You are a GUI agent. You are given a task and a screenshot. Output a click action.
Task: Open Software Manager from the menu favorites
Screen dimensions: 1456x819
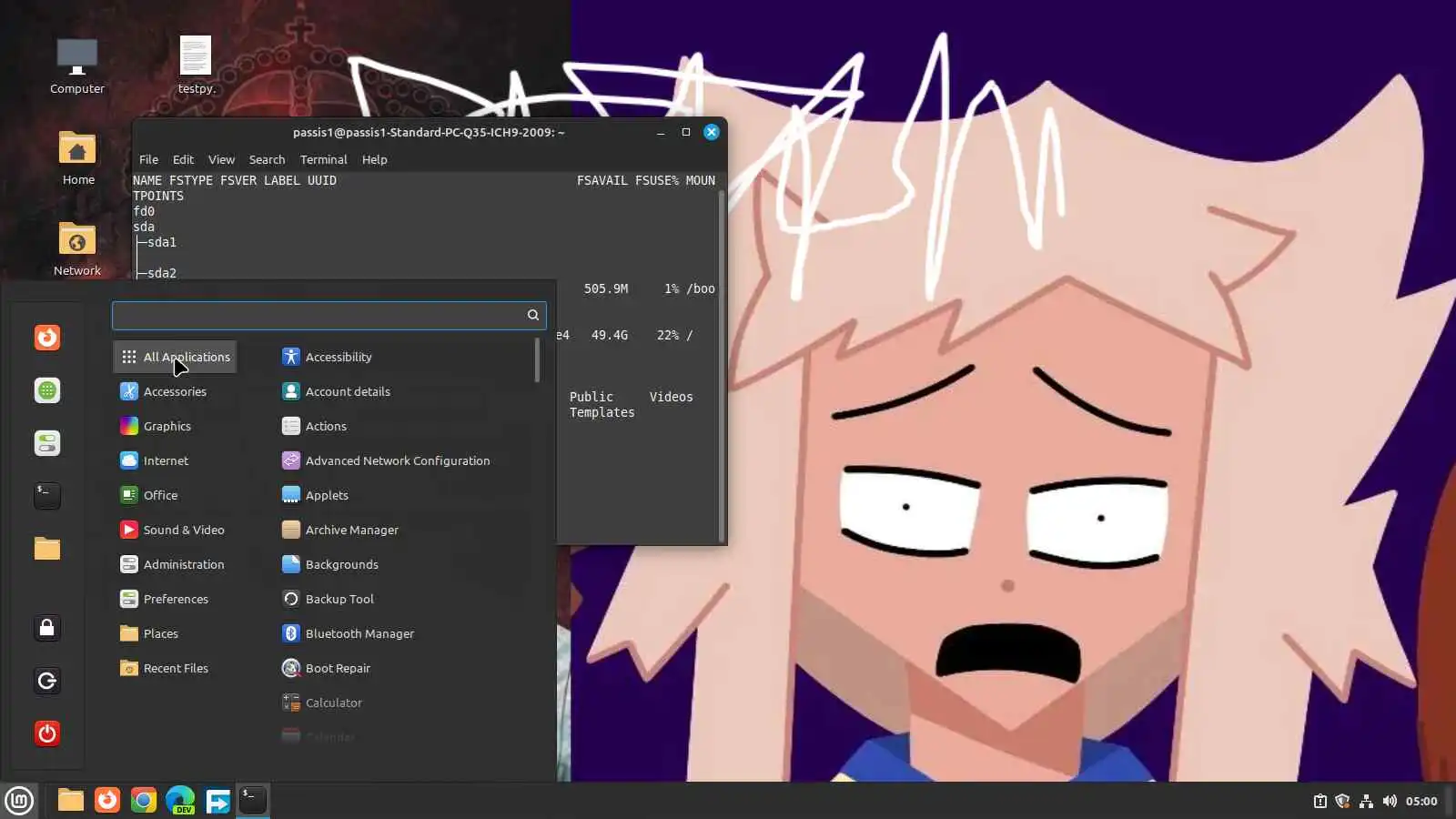47,390
